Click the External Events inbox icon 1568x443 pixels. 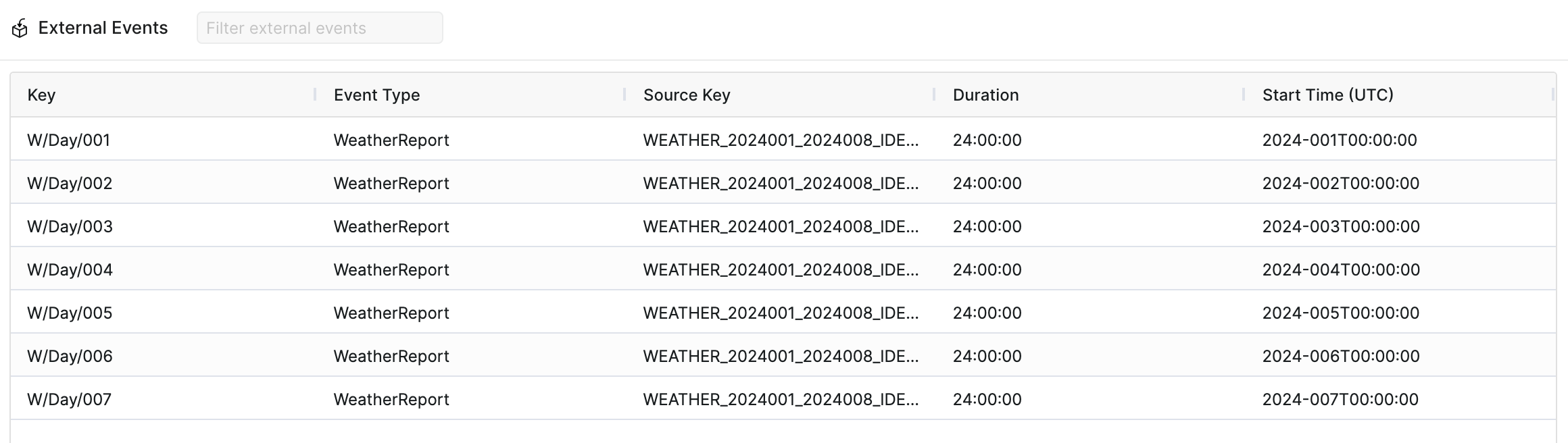coord(22,28)
